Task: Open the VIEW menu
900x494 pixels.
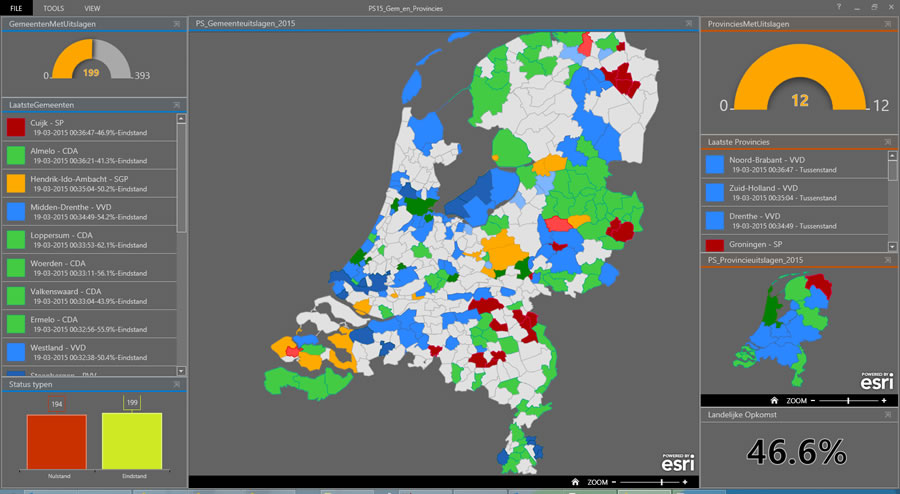Action: point(92,8)
